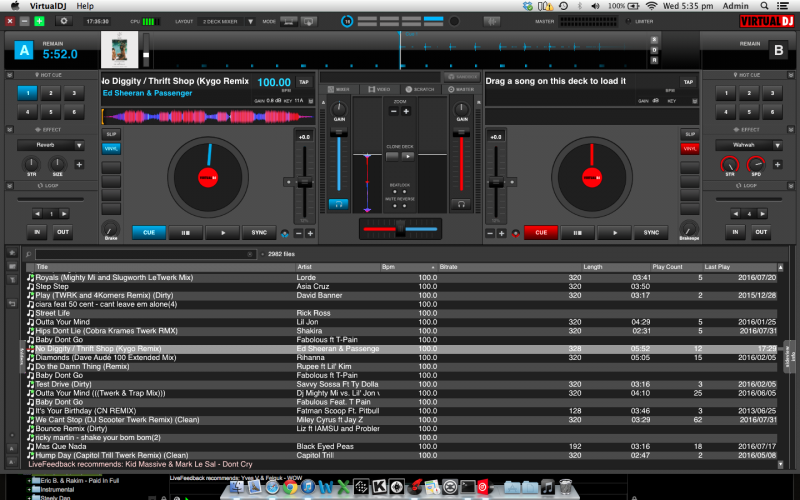
Task: Toggle SLIP mode on deck A
Action: pyautogui.click(x=111, y=134)
